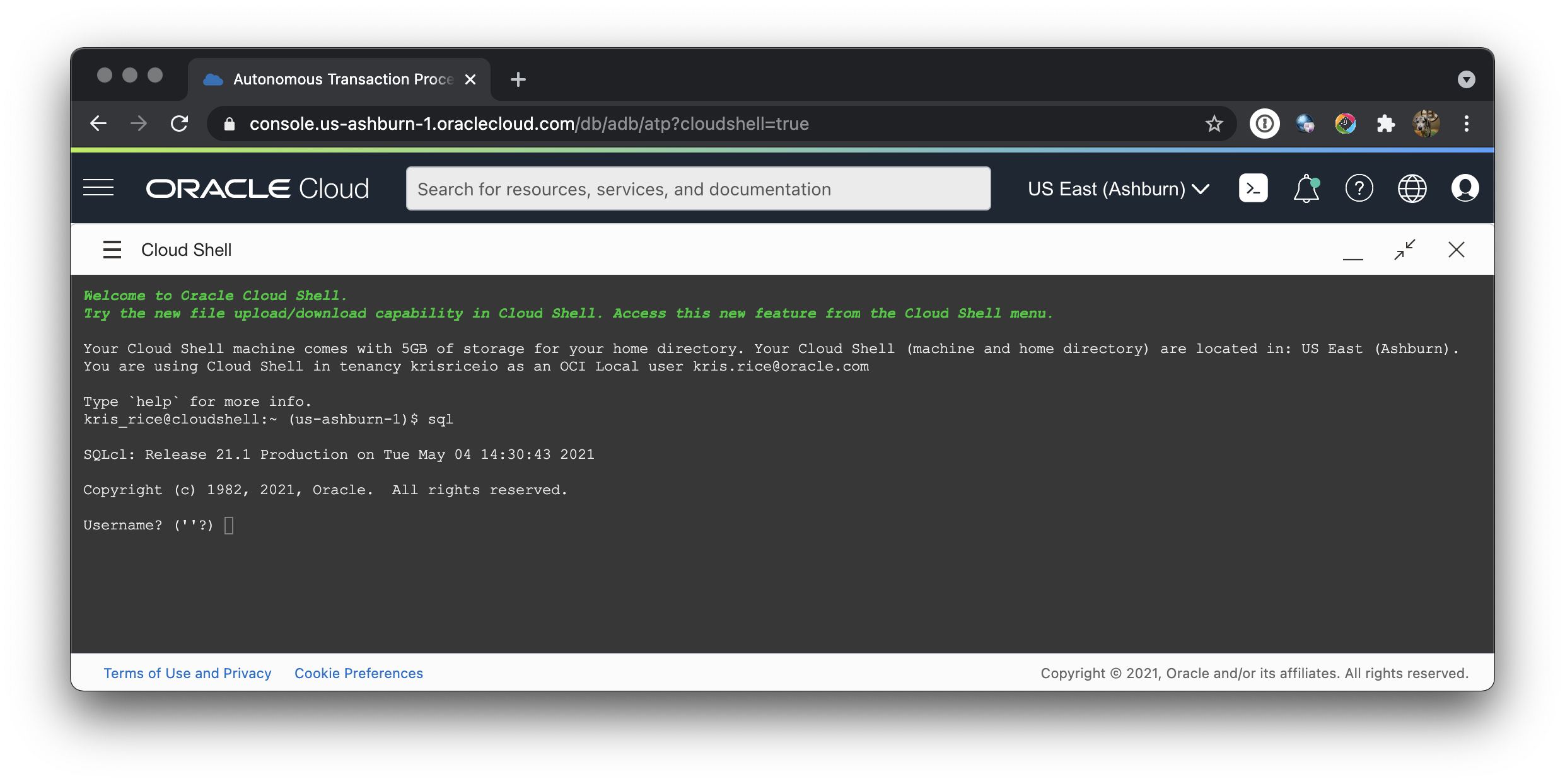Open the Chrome three-dot menu
This screenshot has width=1565, height=784.
tap(1467, 124)
